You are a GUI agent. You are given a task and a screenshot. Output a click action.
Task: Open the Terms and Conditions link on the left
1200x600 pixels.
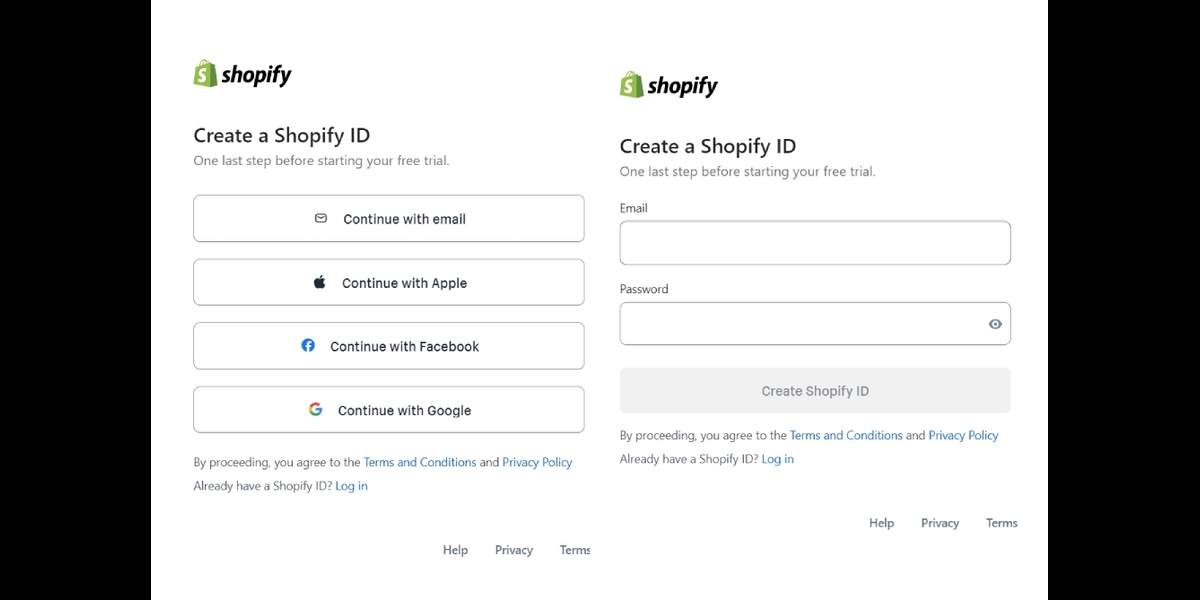[x=419, y=461]
